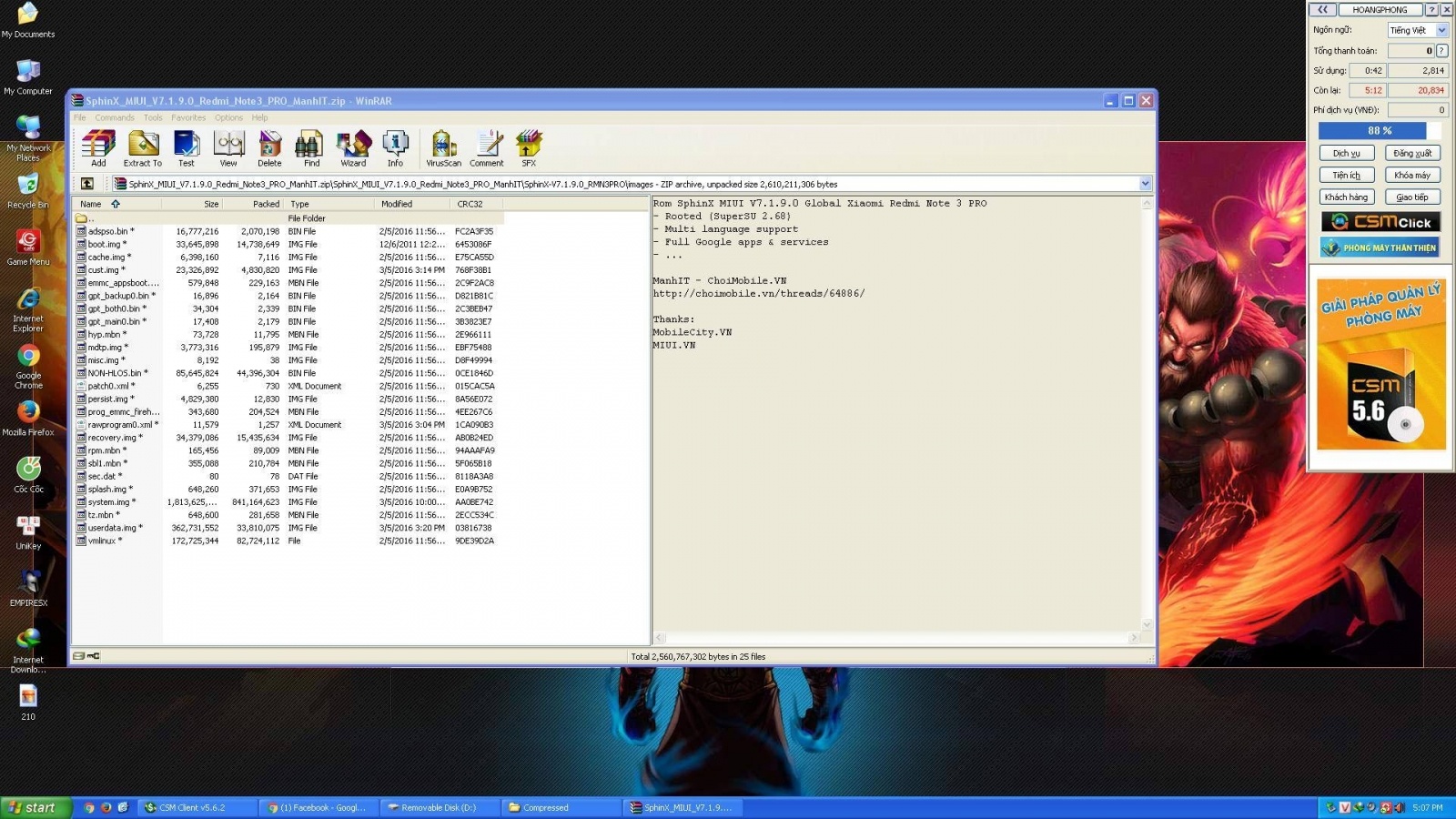Click the 88% usage progress bar
This screenshot has height=819, width=1456.
[1380, 131]
